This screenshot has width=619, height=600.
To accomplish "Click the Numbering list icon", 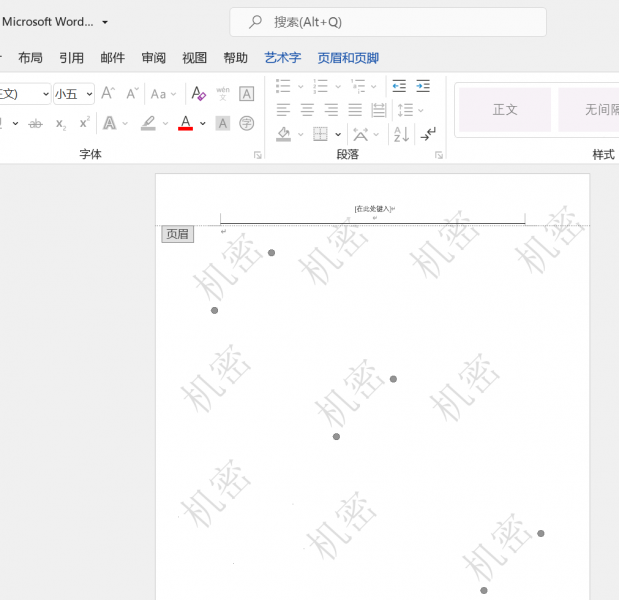I will (320, 86).
